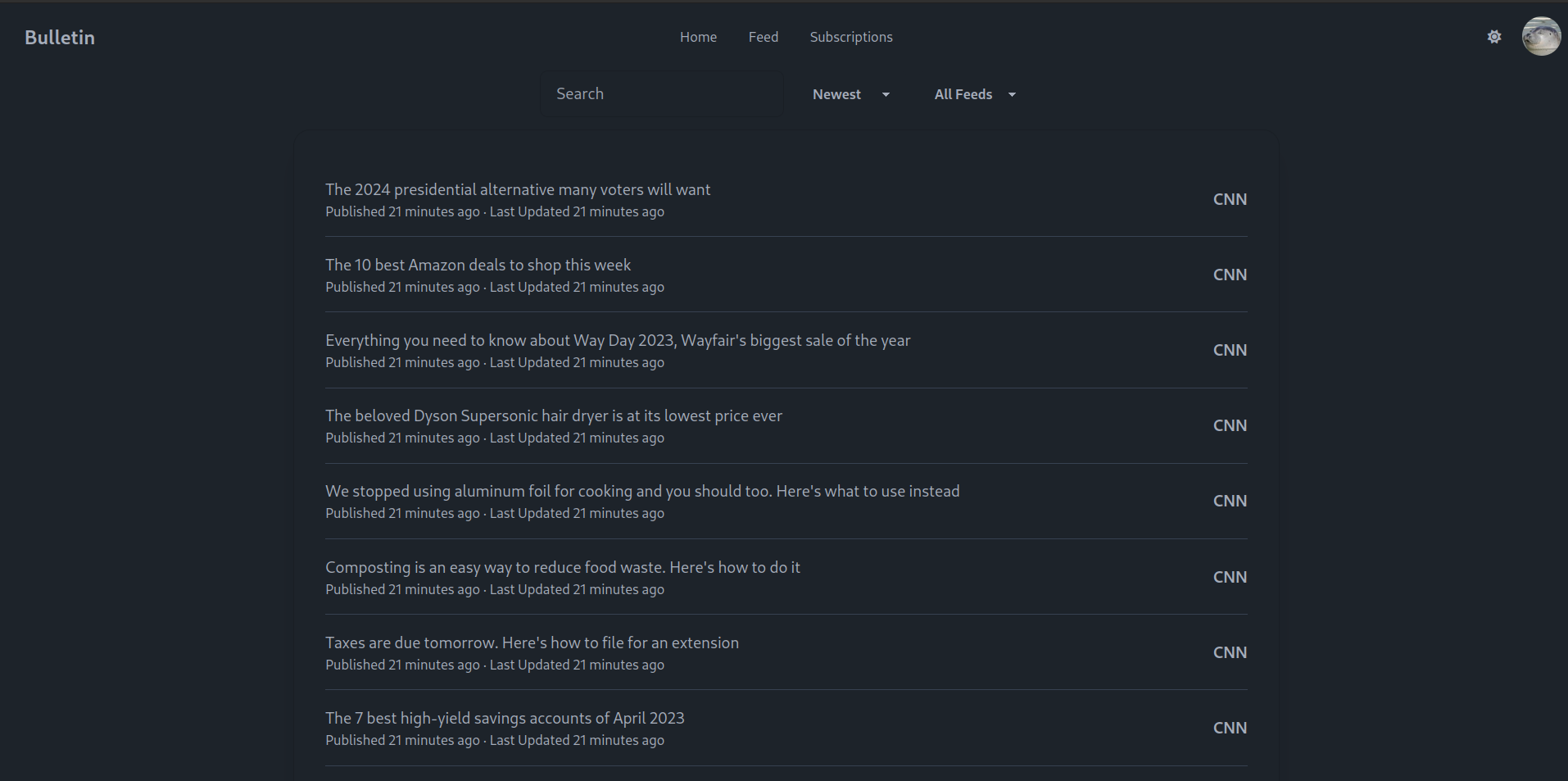The height and width of the screenshot is (781, 1568).
Task: Click the profile avatar in the corner
Action: click(1540, 37)
